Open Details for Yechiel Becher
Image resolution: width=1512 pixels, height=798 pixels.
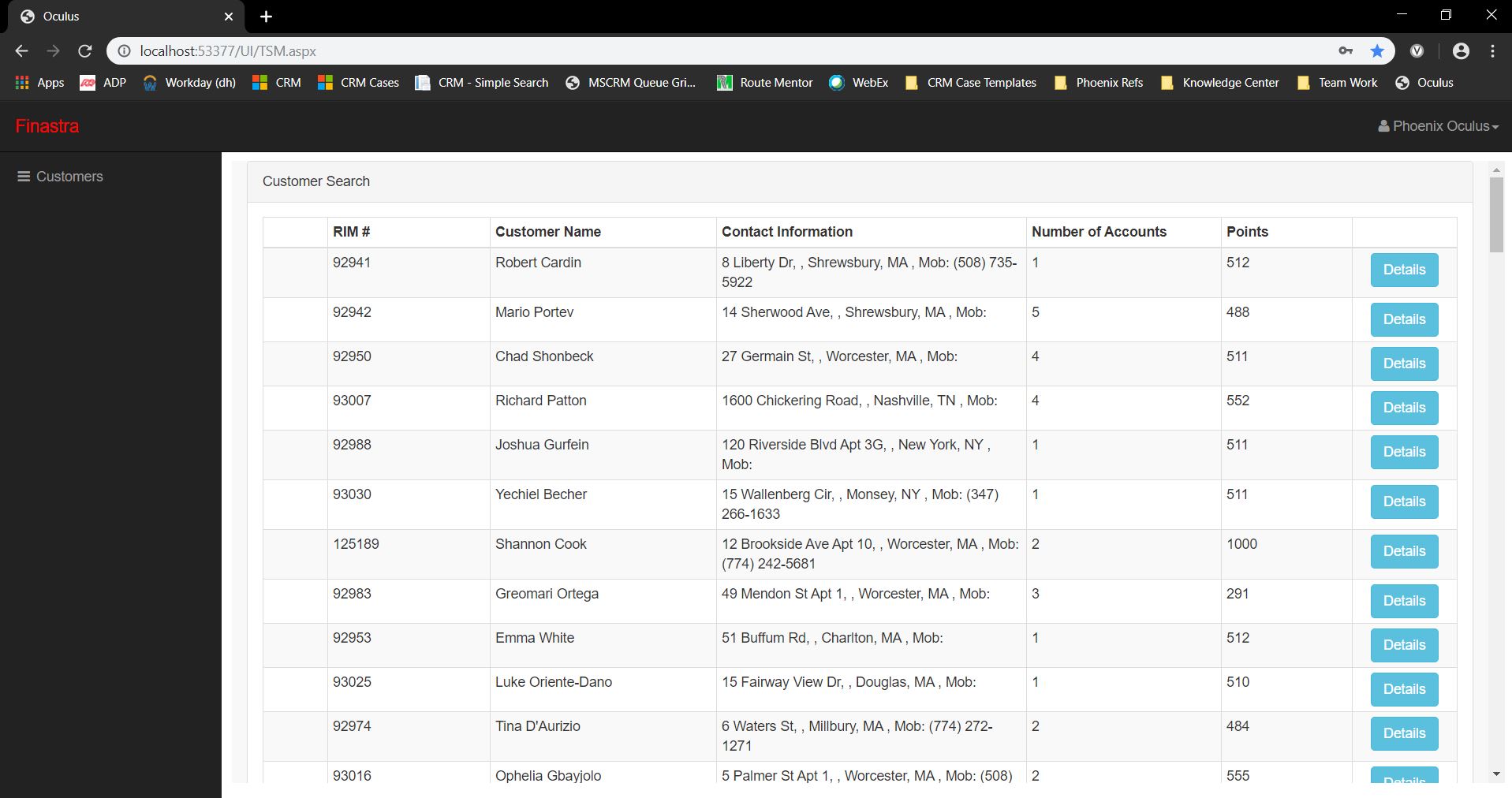1404,502
